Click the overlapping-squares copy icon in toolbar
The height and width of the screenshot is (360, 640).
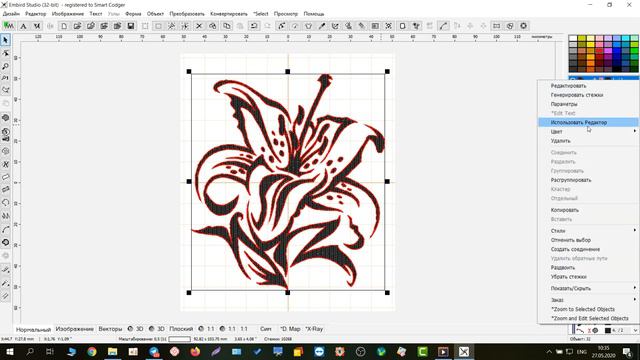227,26
